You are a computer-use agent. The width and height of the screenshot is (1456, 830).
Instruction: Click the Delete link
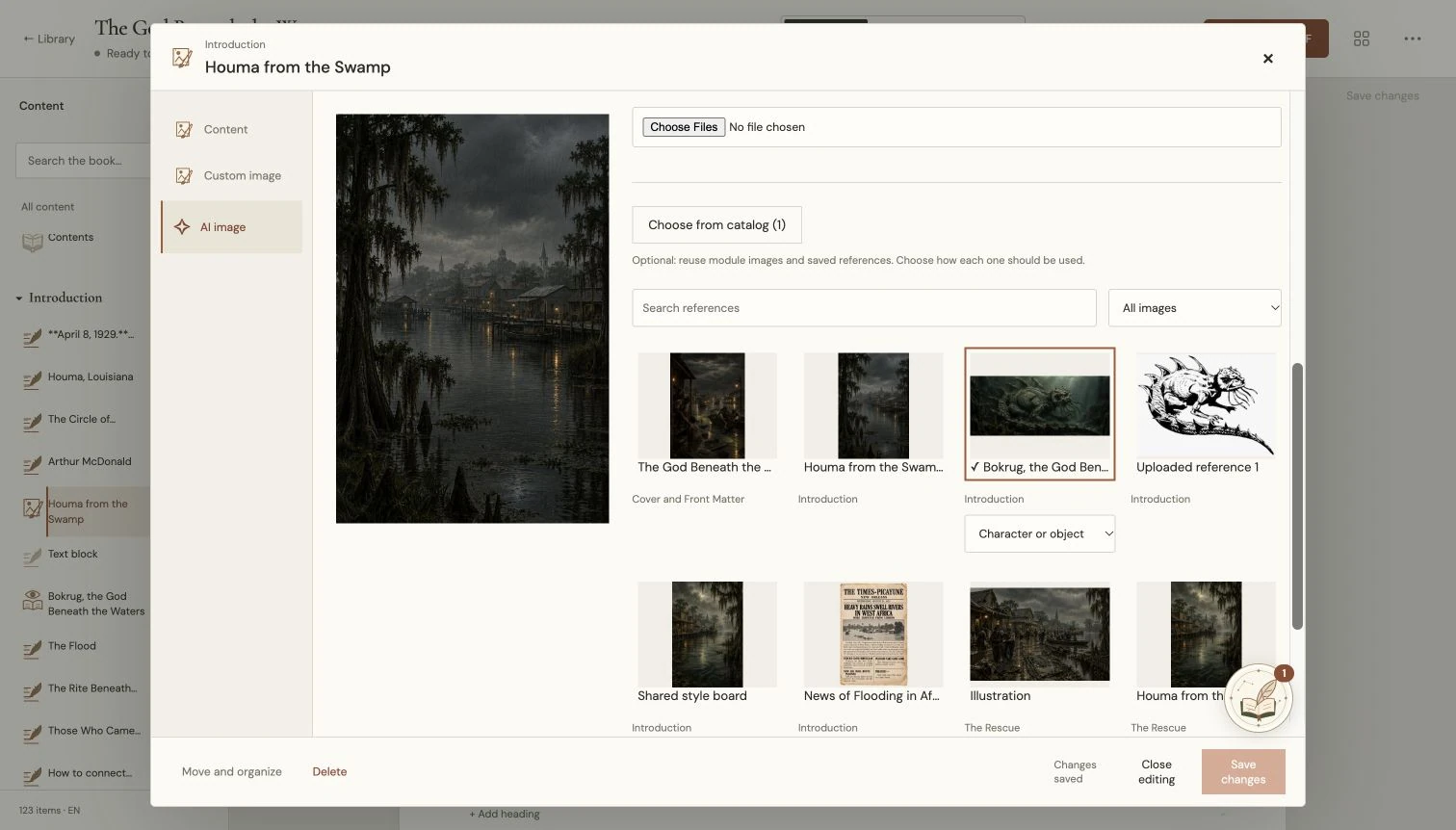(329, 771)
